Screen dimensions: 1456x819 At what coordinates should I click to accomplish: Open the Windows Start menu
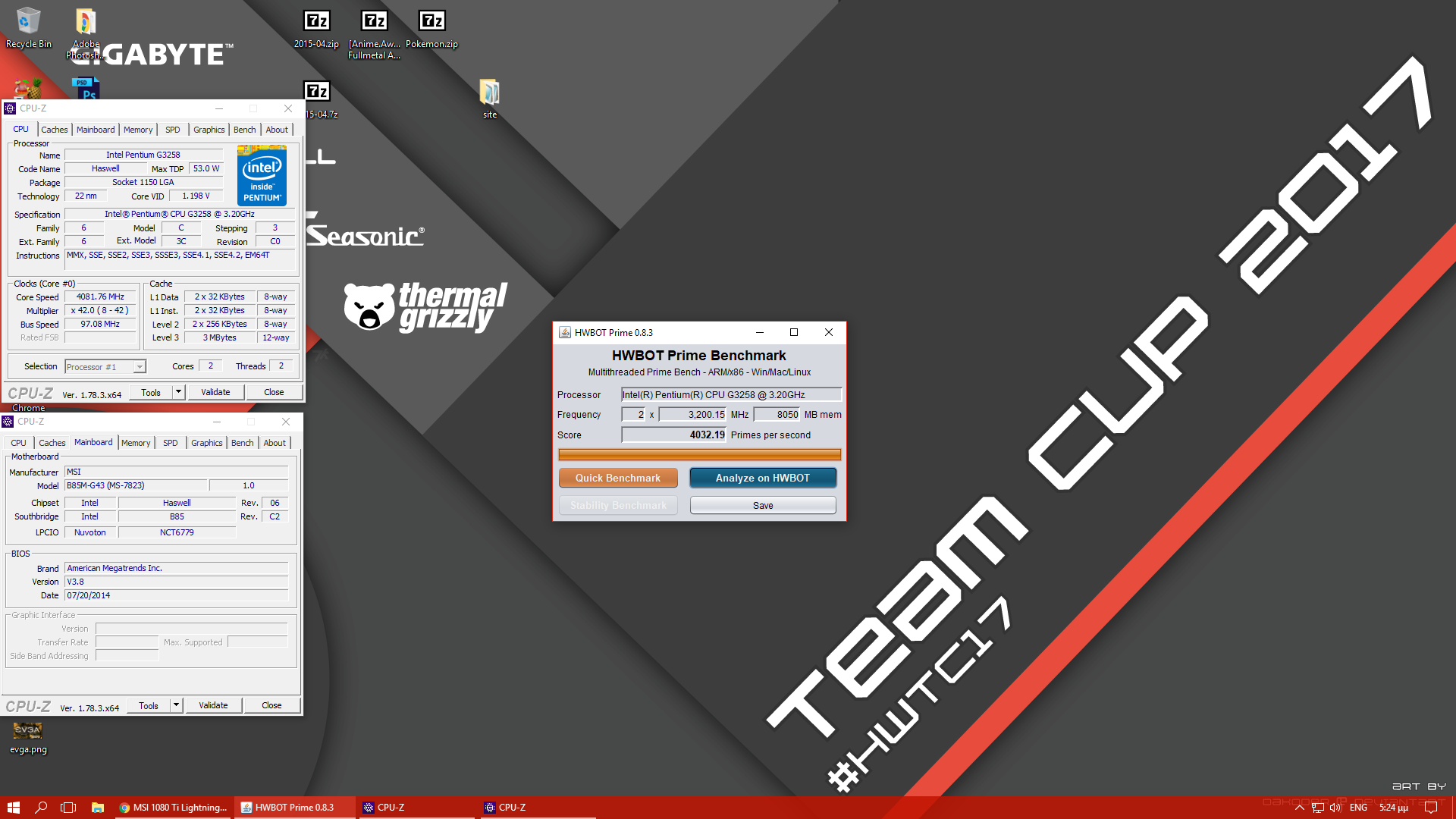[14, 808]
